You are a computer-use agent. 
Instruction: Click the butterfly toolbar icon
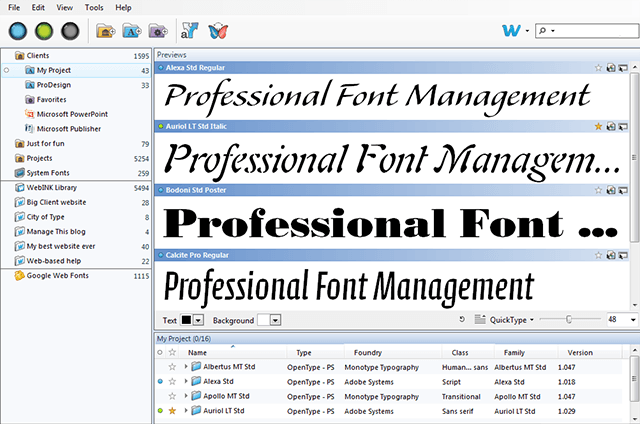218,31
